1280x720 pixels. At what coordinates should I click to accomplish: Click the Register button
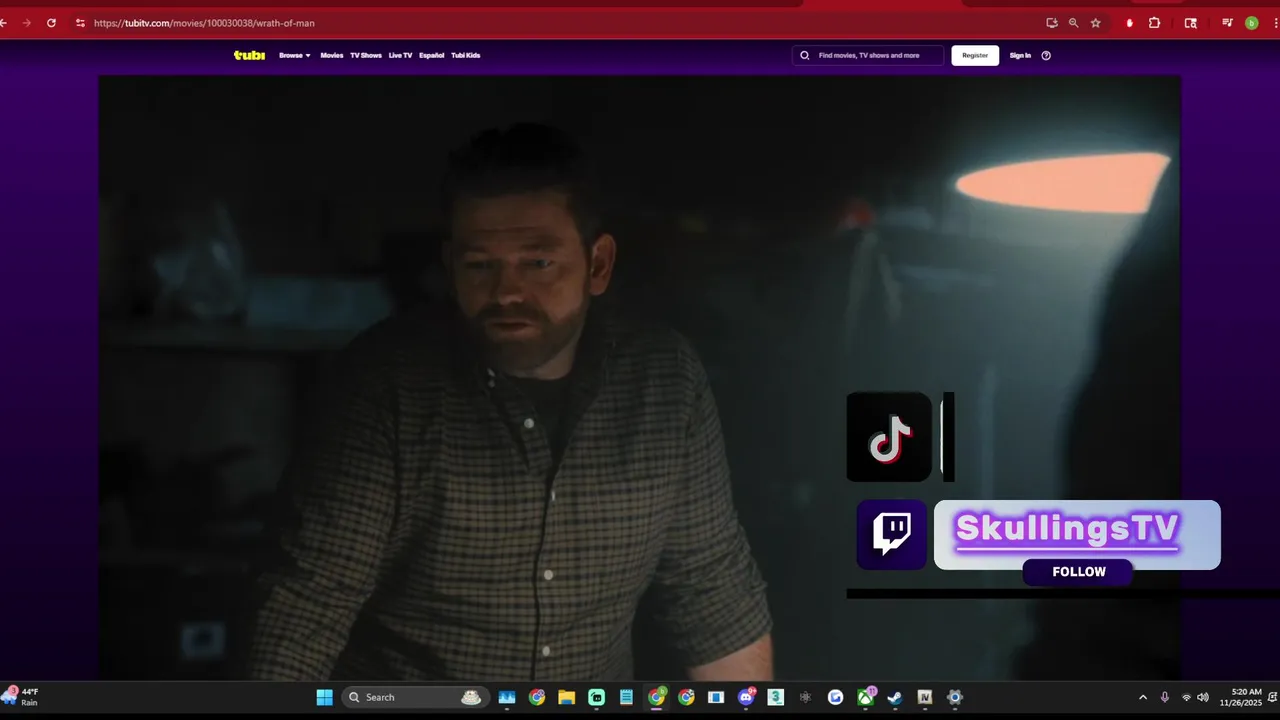pos(975,55)
